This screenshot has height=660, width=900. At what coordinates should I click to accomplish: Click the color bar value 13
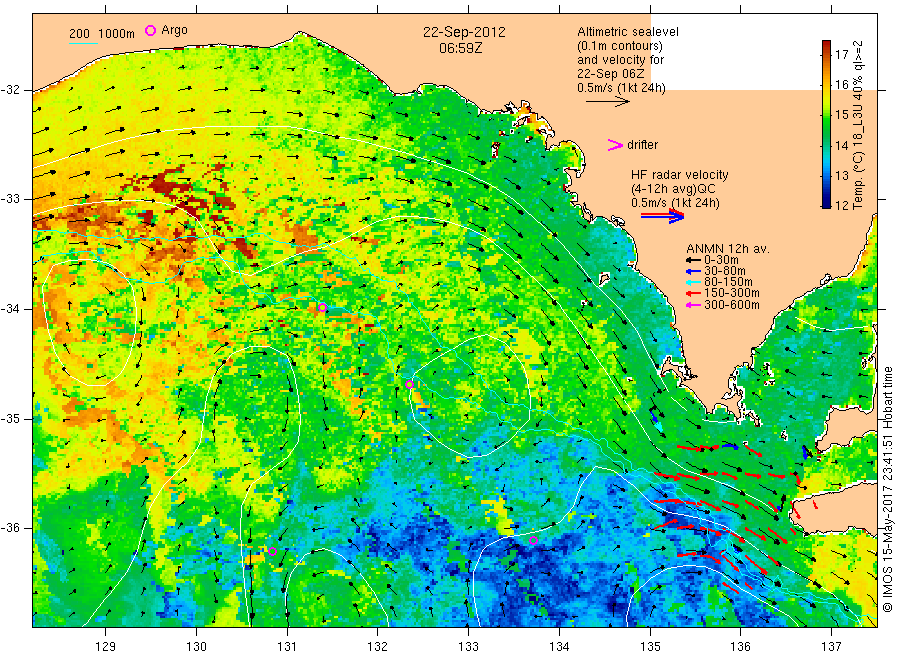841,175
